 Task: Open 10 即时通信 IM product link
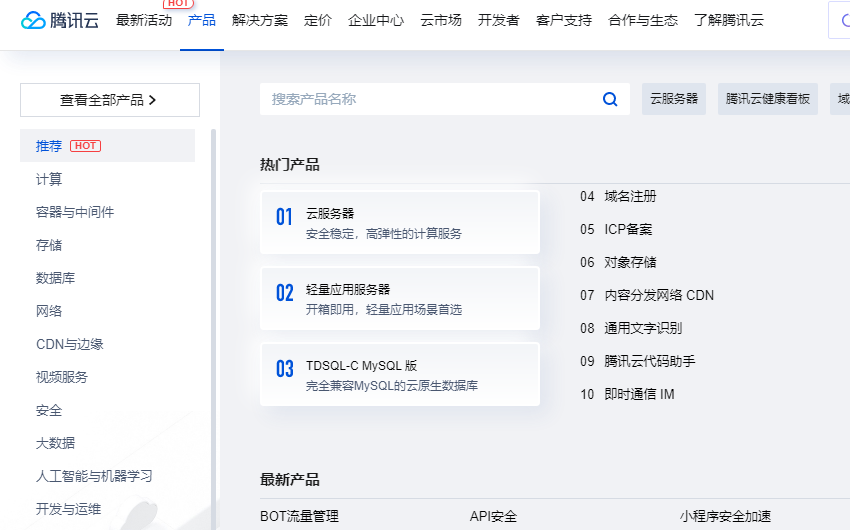(627, 395)
